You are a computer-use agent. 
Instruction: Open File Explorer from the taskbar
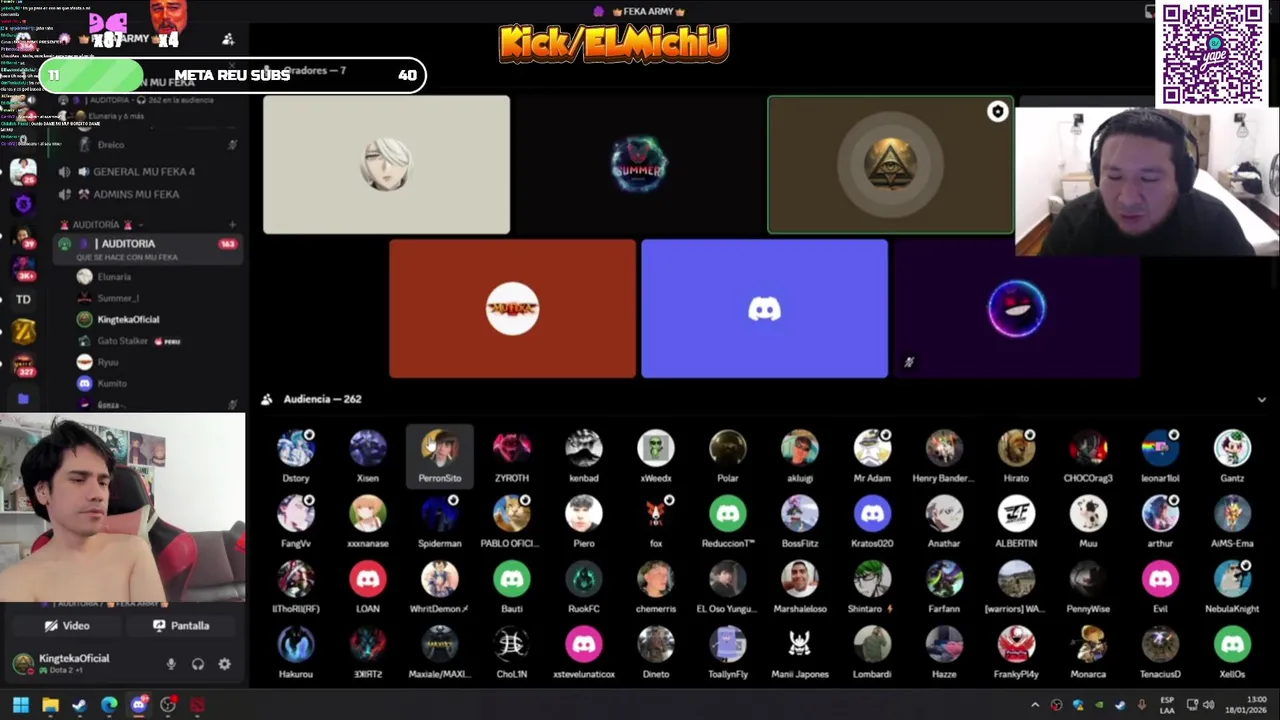(50, 705)
